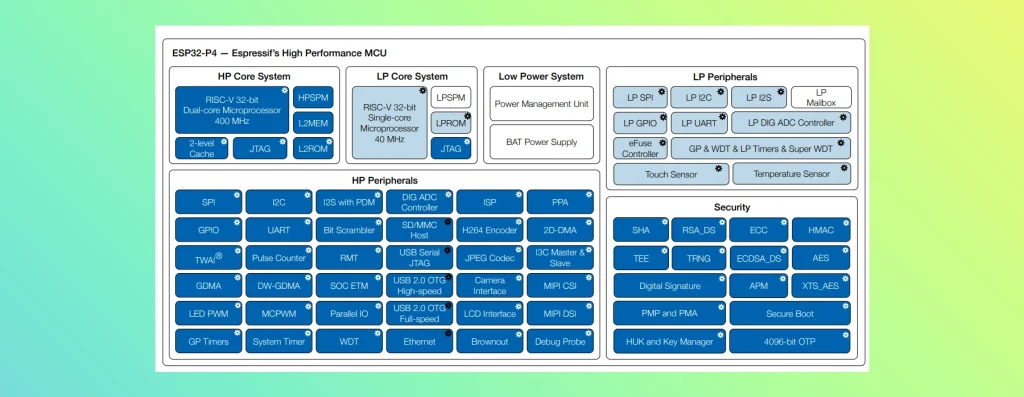The image size is (1024, 397).
Task: Select the LPSPM block
Action: 451,97
